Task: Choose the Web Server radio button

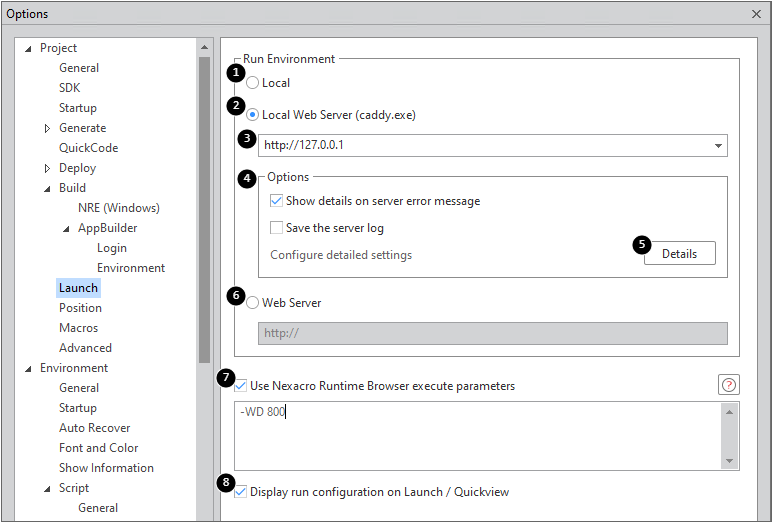Action: 253,303
